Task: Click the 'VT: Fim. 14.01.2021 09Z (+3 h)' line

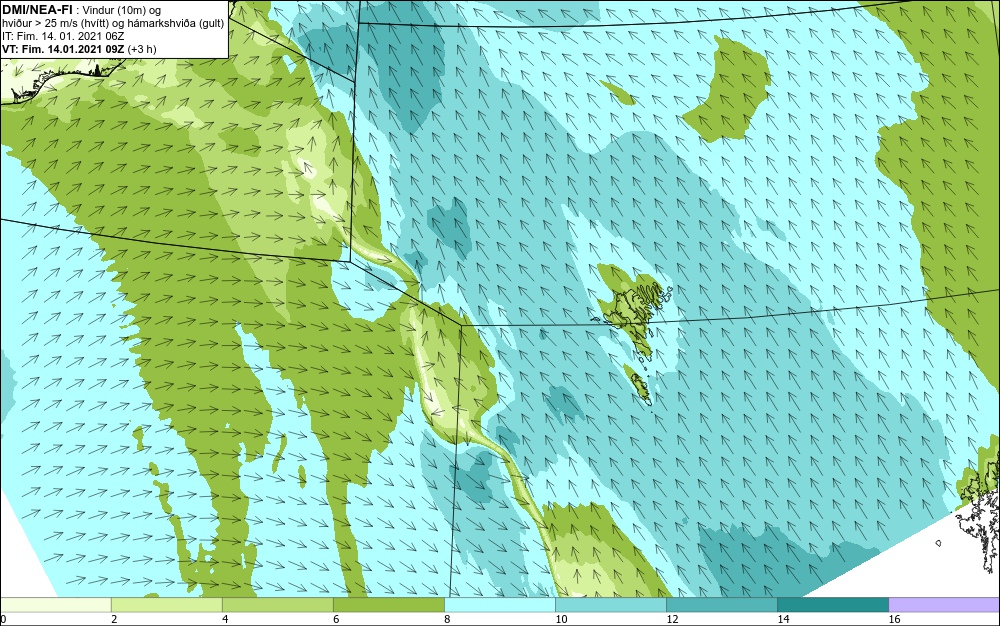Action: pos(79,48)
